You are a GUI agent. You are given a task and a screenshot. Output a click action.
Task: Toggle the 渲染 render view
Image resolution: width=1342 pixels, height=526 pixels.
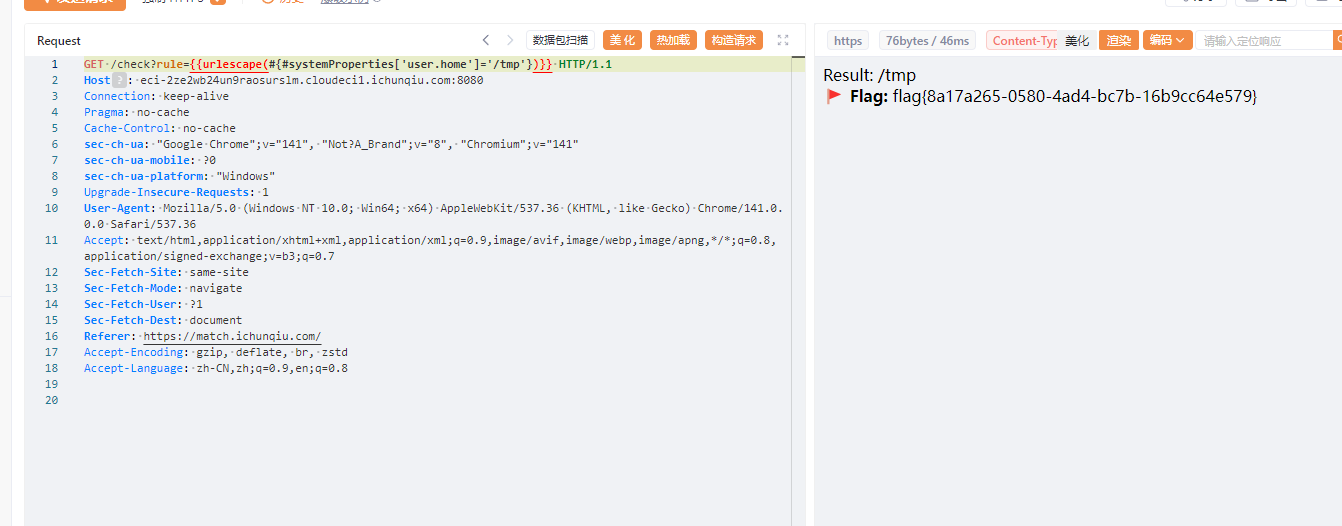1119,41
